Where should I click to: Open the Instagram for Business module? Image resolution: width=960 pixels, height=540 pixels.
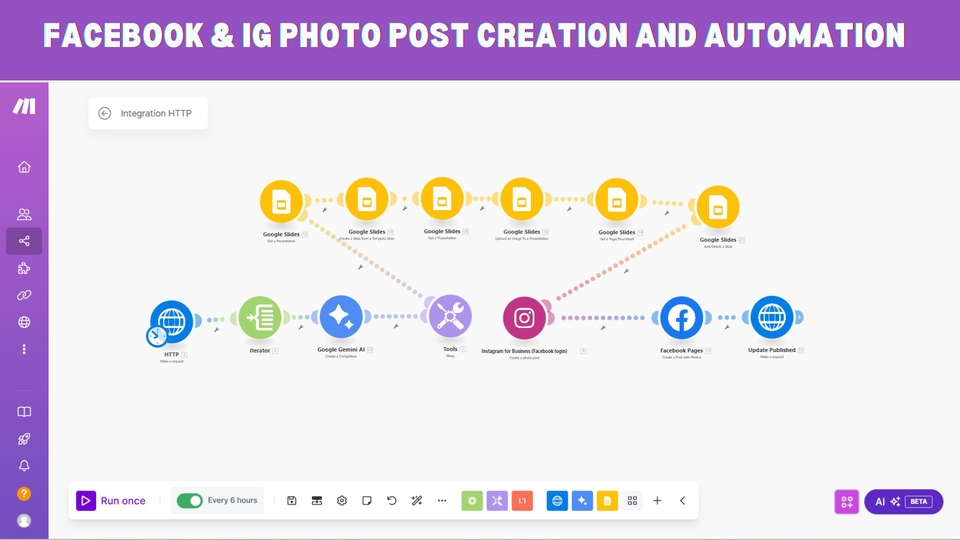(524, 318)
